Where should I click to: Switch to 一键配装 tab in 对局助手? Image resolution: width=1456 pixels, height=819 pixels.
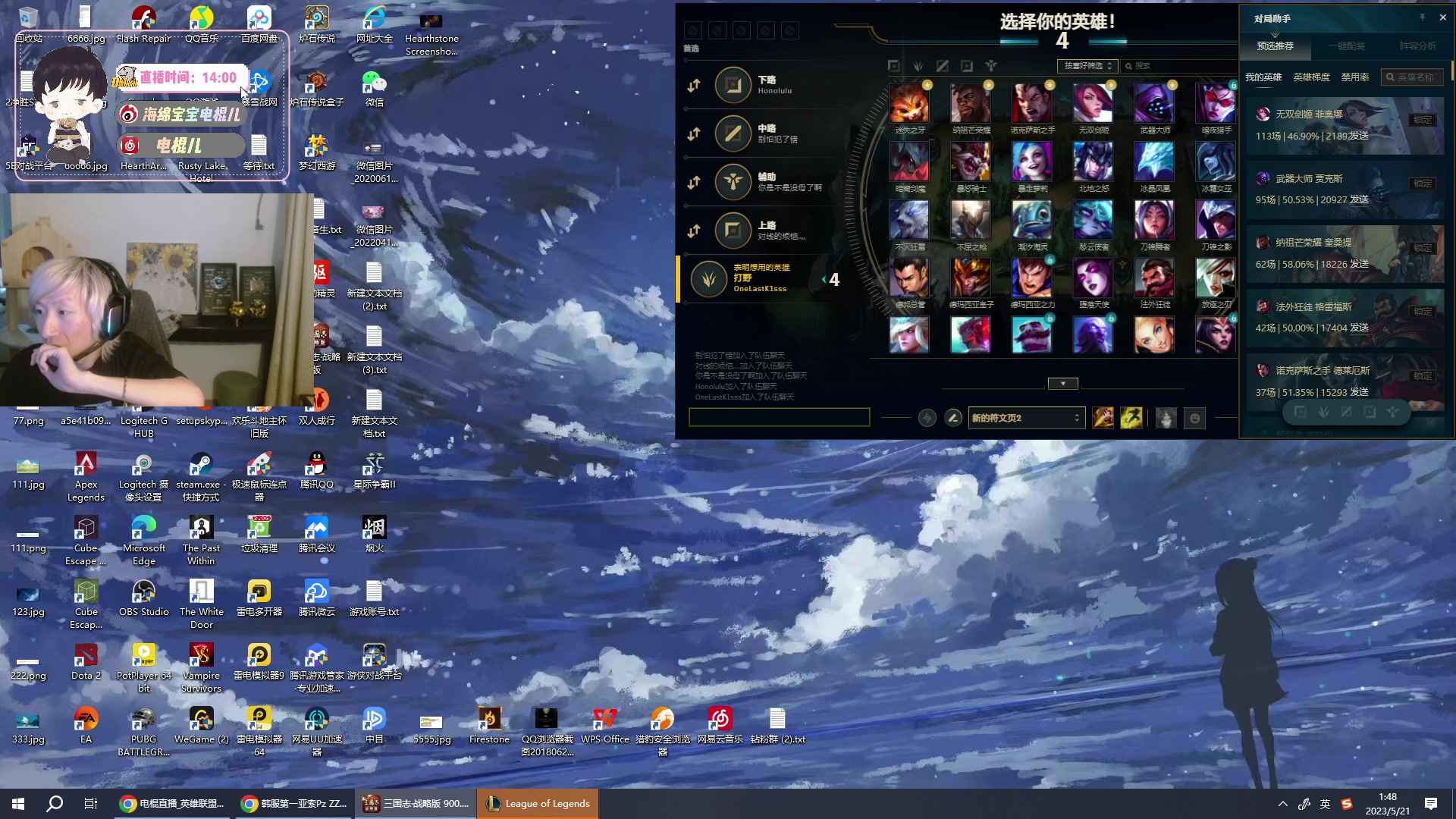pyautogui.click(x=1346, y=46)
